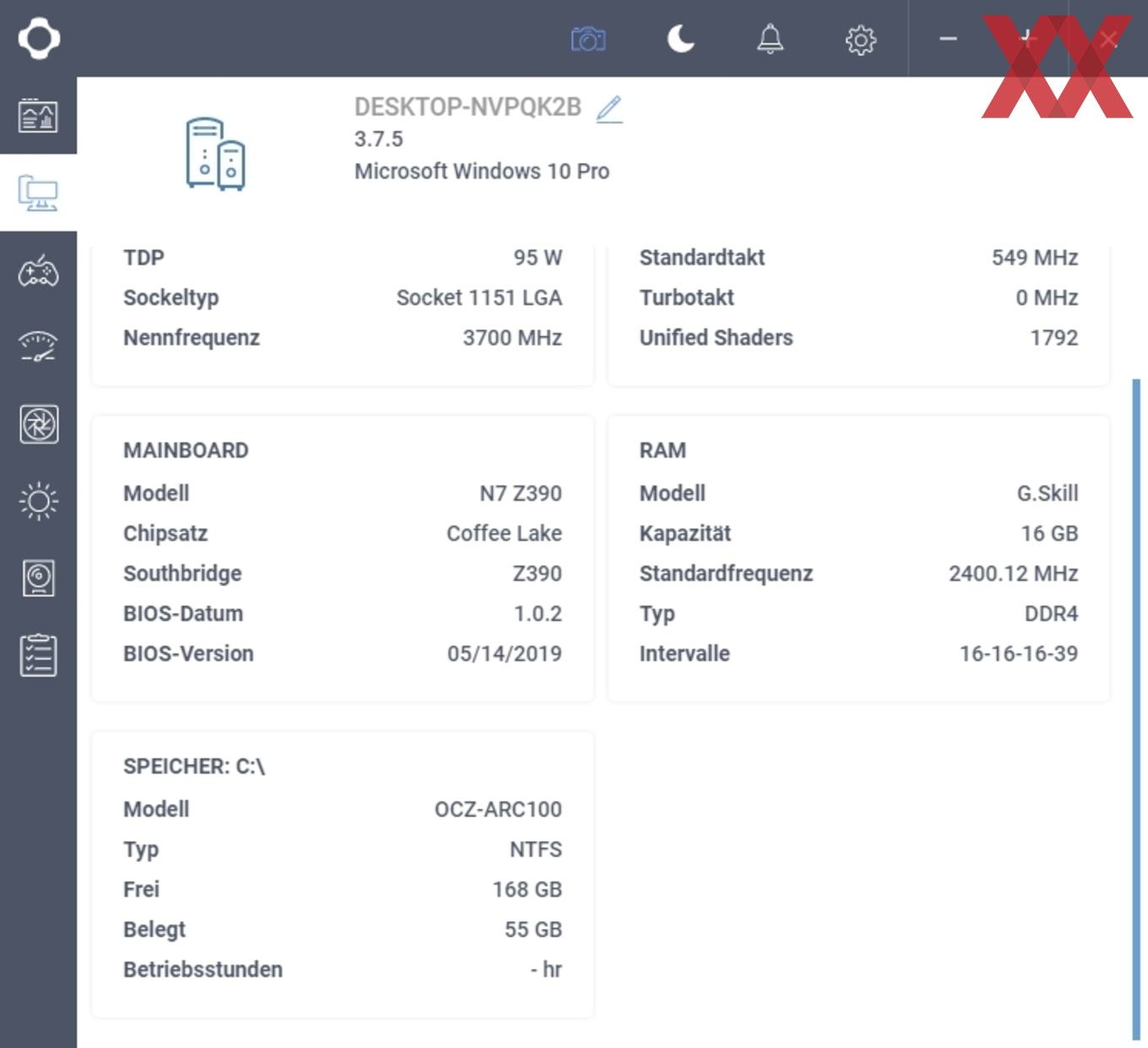Click the mainboard model N7 Z390
This screenshot has height=1048, width=1148.
point(521,493)
